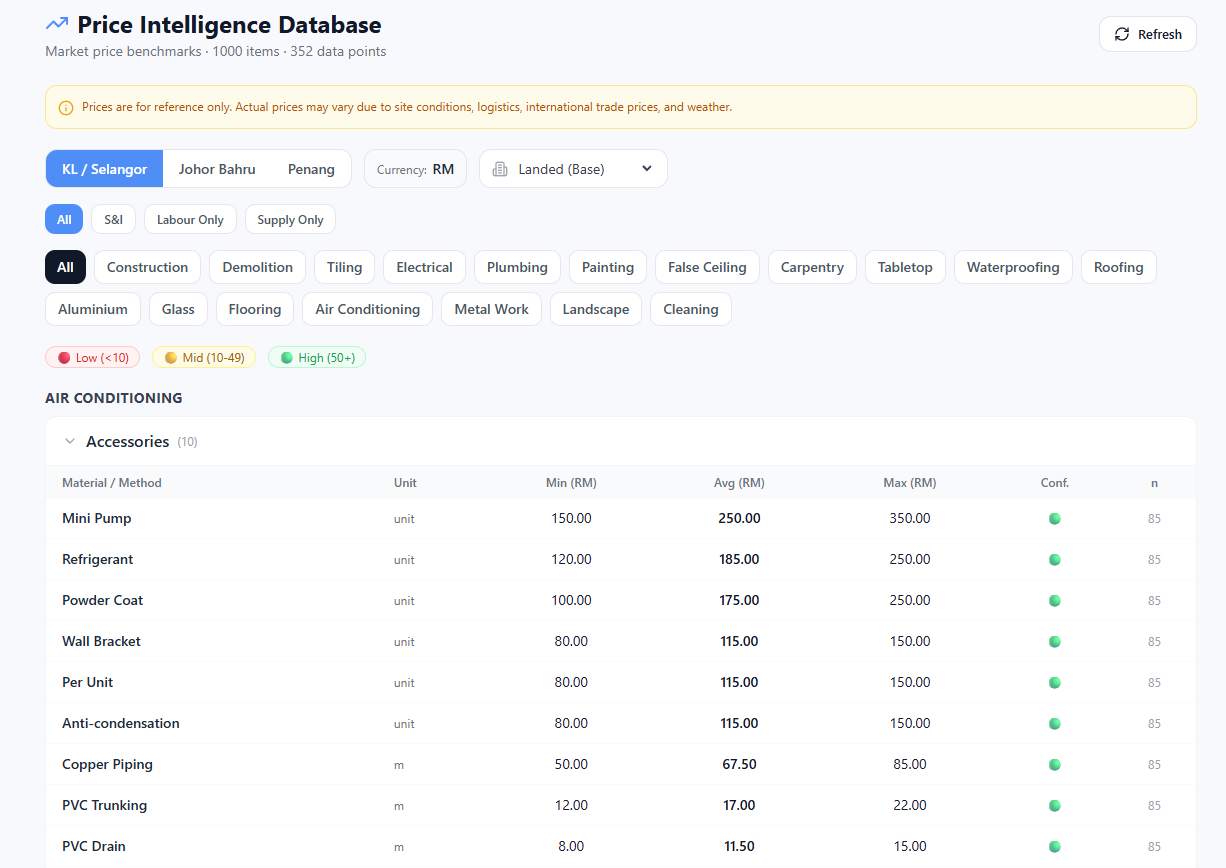This screenshot has height=868, width=1226.
Task: Toggle the Low (<10) confidence filter
Action: [x=92, y=357]
